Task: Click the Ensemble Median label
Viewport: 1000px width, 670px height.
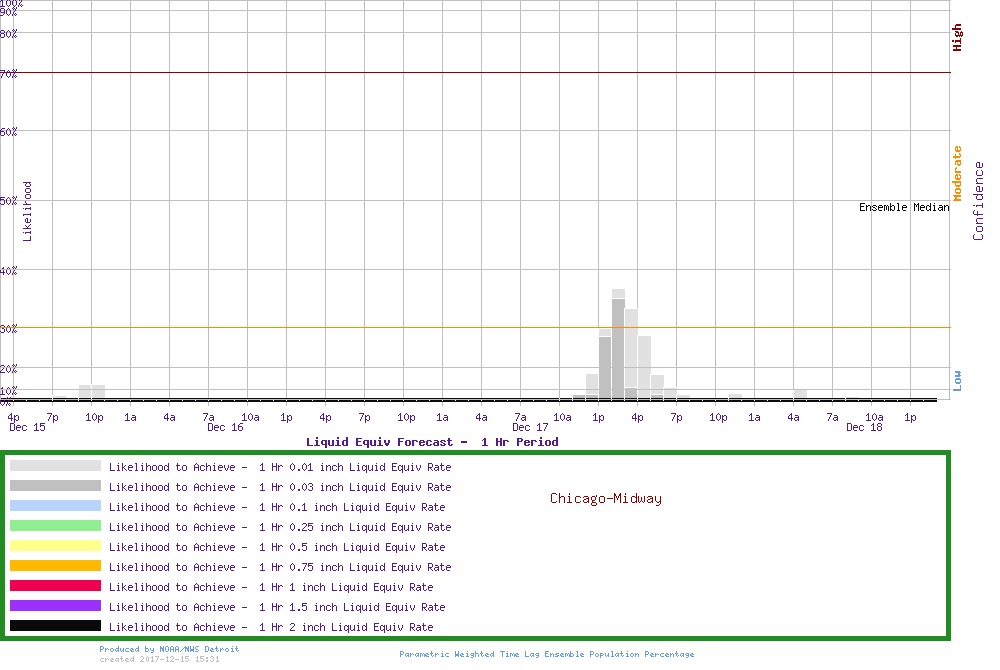Action: click(x=903, y=207)
